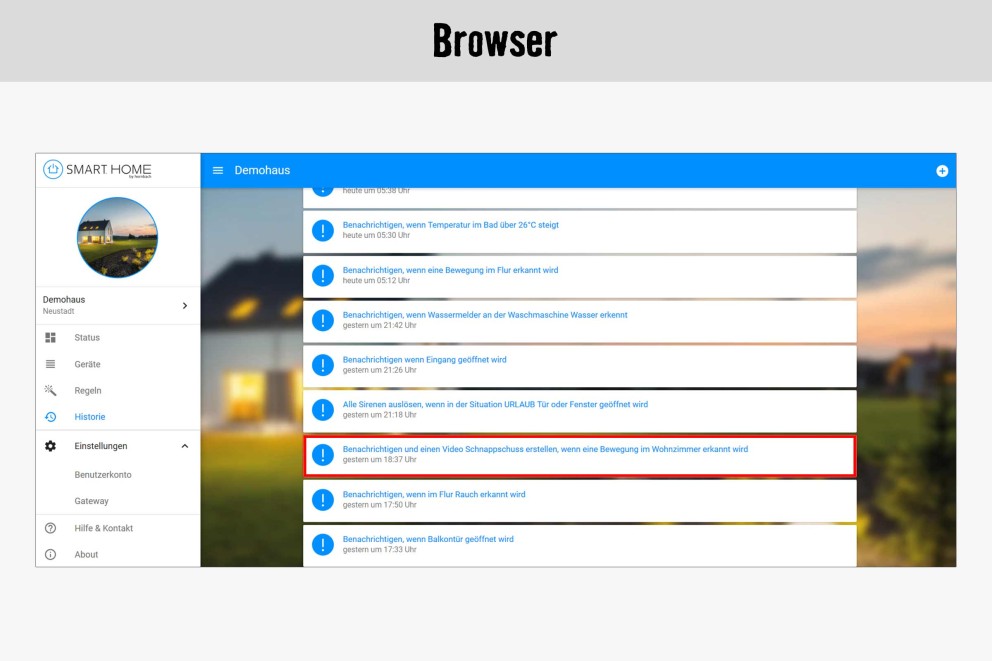Click the Regeln magic wand icon
This screenshot has width=992, height=661.
[51, 390]
